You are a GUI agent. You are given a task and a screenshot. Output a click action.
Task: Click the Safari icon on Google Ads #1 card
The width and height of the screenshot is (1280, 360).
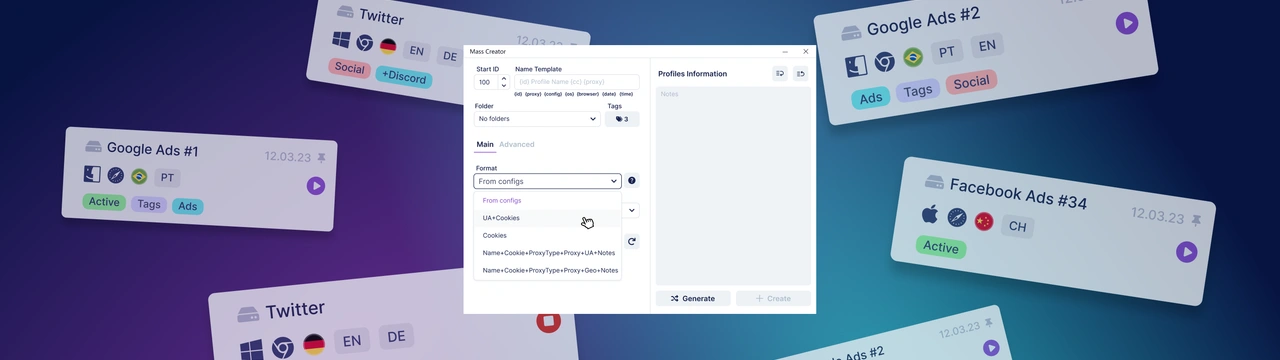(116, 175)
